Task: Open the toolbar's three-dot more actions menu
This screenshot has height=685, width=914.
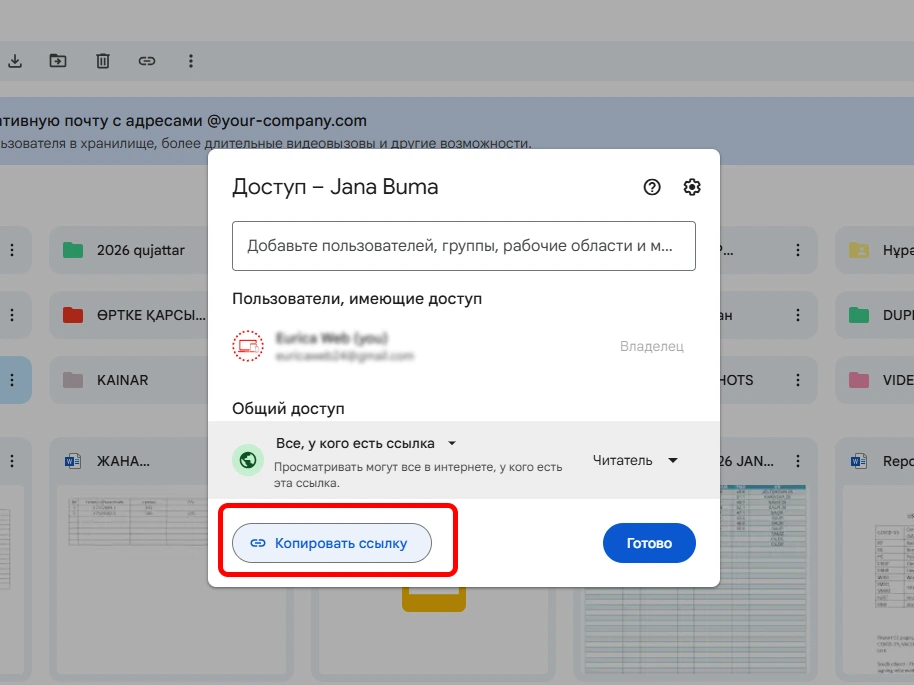Action: pyautogui.click(x=191, y=61)
